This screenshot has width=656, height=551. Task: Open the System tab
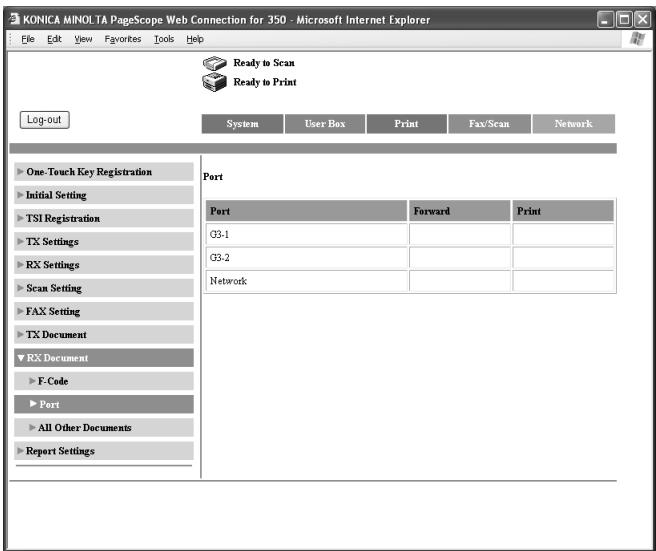click(242, 124)
